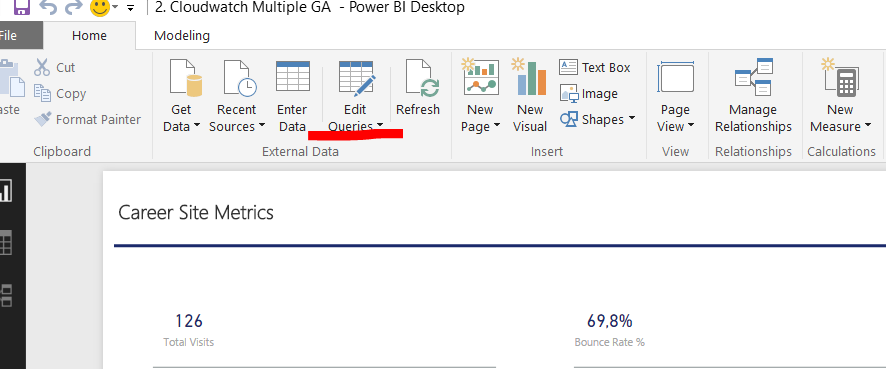Open the smiley feedback dropdown arrow
This screenshot has height=369, width=886.
point(115,7)
